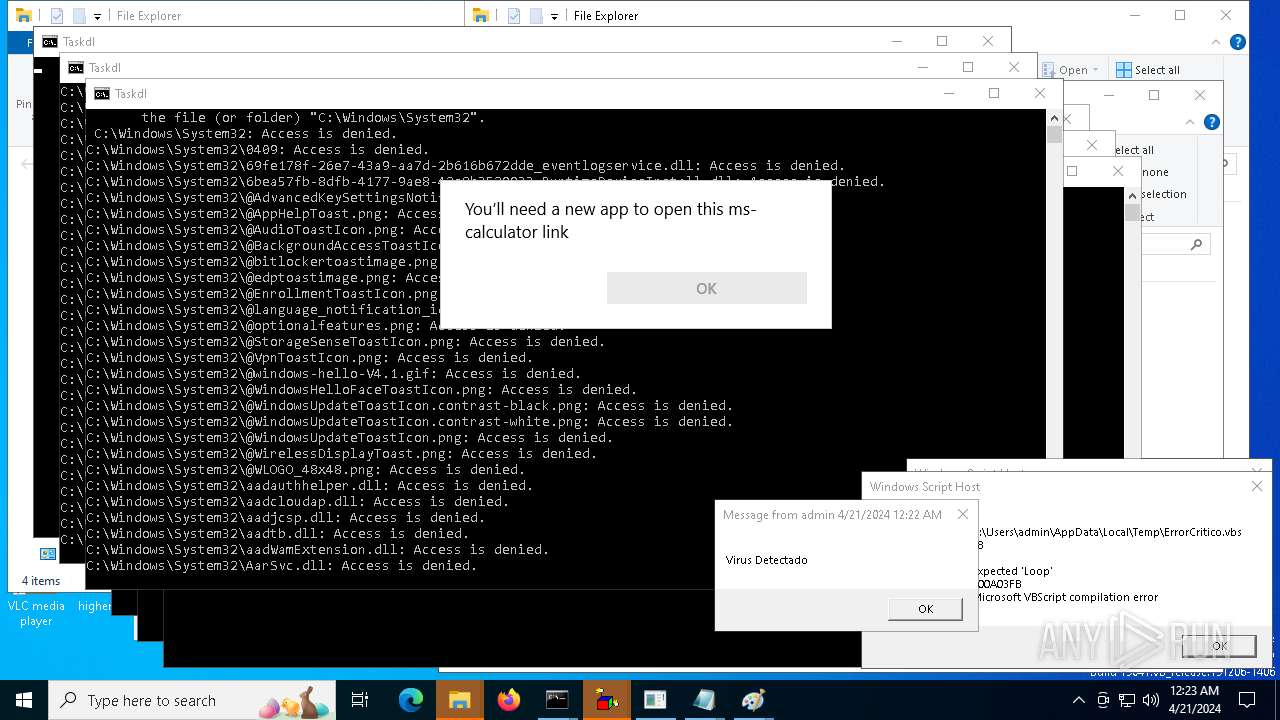1280x720 pixels.
Task: Click New folder quick-access icon in second File Explorer
Action: coord(536,16)
